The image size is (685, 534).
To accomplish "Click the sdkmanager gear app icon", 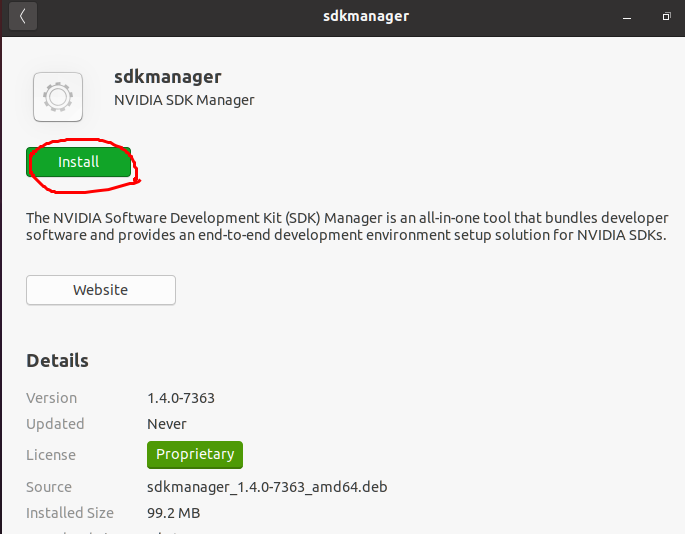I will [x=58, y=97].
